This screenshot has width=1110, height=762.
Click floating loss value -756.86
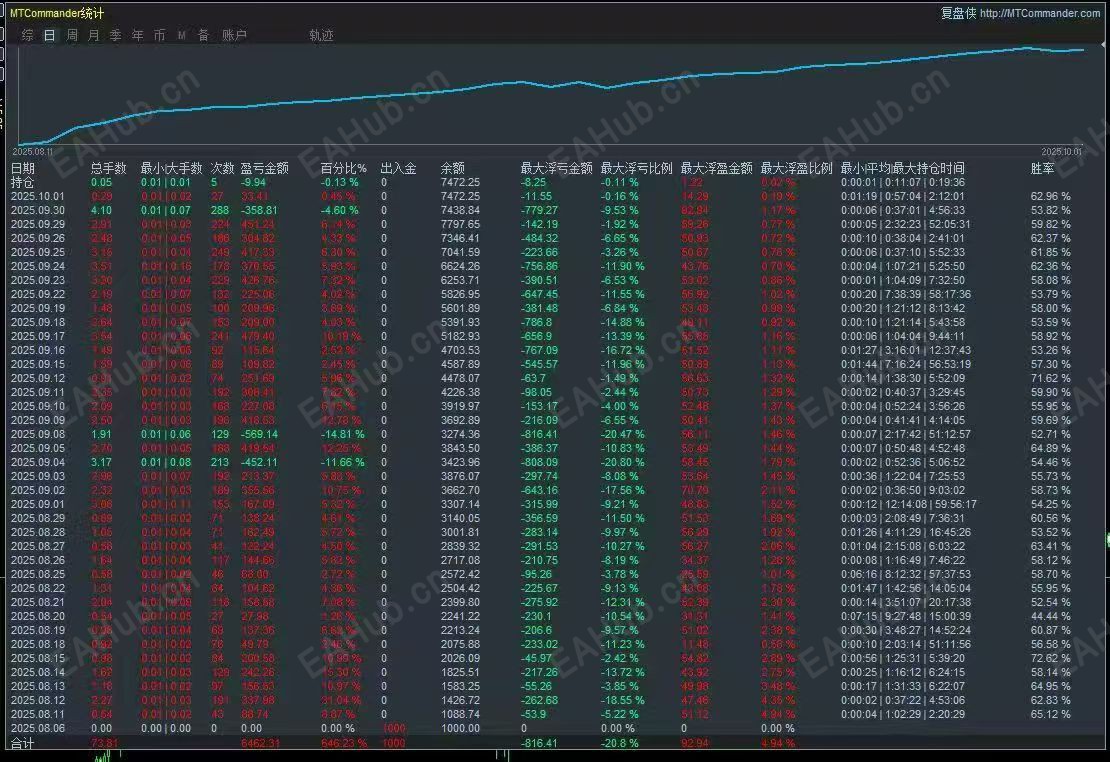tap(539, 266)
